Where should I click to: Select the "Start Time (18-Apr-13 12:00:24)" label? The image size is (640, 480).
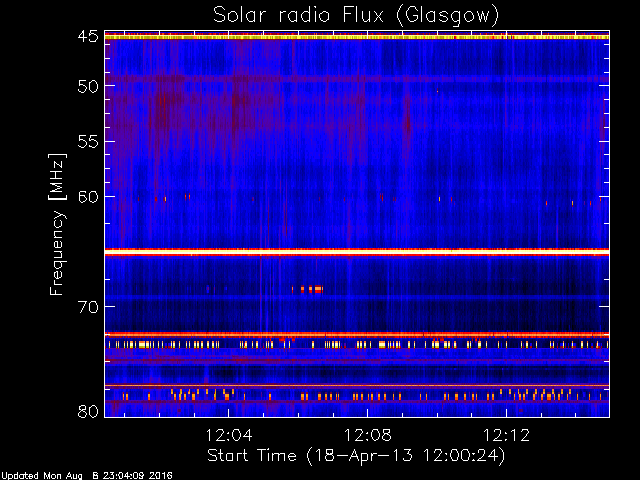(356, 456)
